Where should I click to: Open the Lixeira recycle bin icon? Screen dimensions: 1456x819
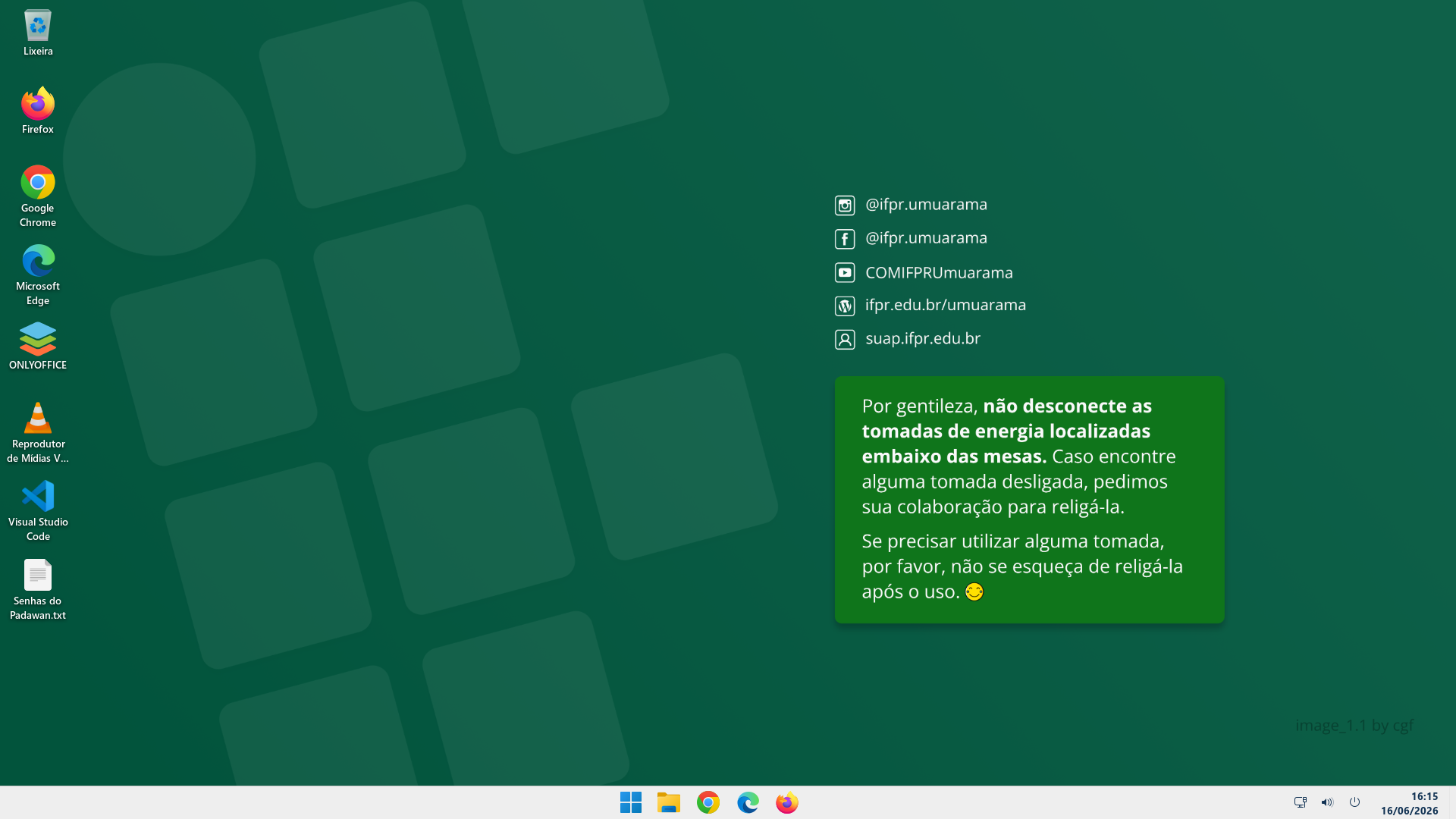click(38, 33)
